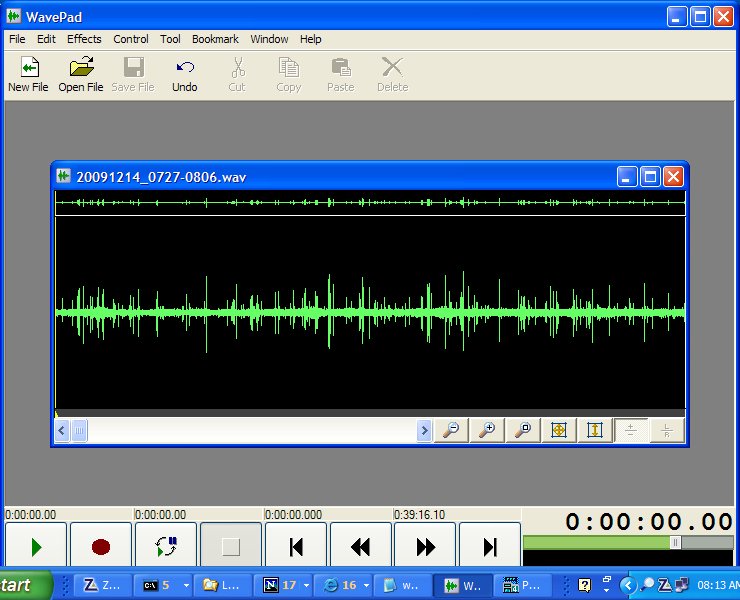Click the zoom in magnifier icon
The width and height of the screenshot is (740, 600).
[x=488, y=430]
